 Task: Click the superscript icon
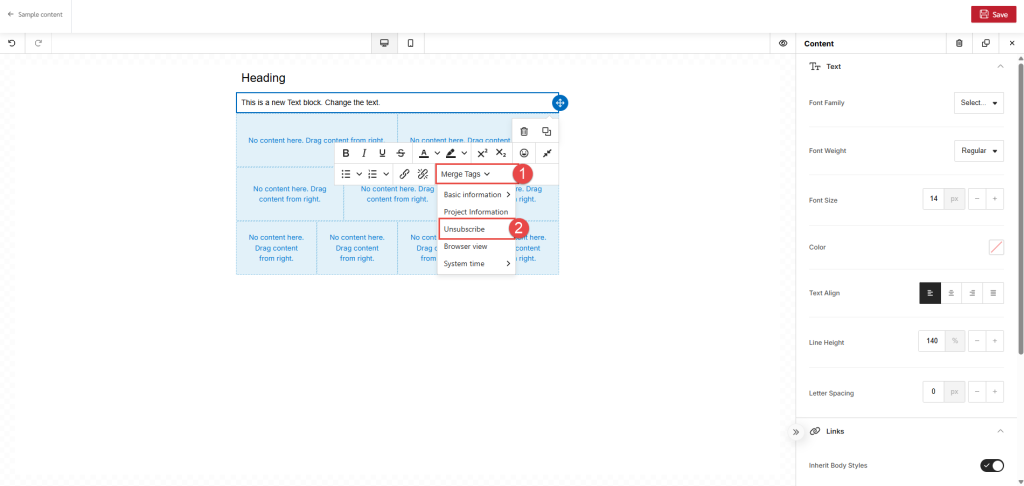tap(482, 153)
